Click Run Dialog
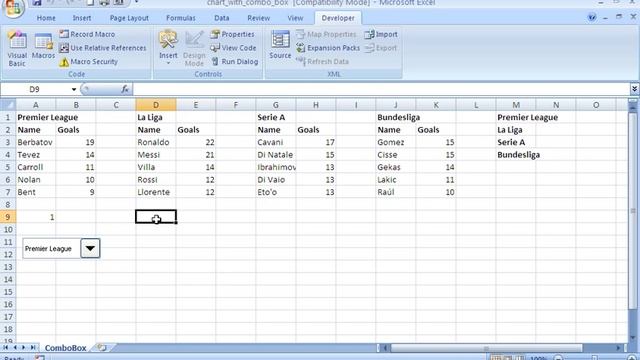This screenshot has height=360, width=640. pyautogui.click(x=235, y=62)
